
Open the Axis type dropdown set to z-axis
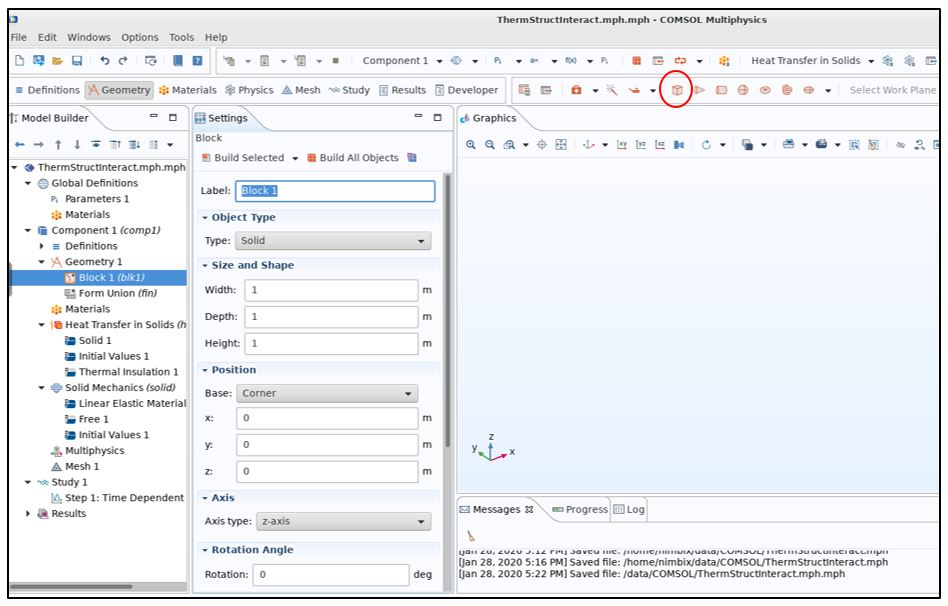343,521
